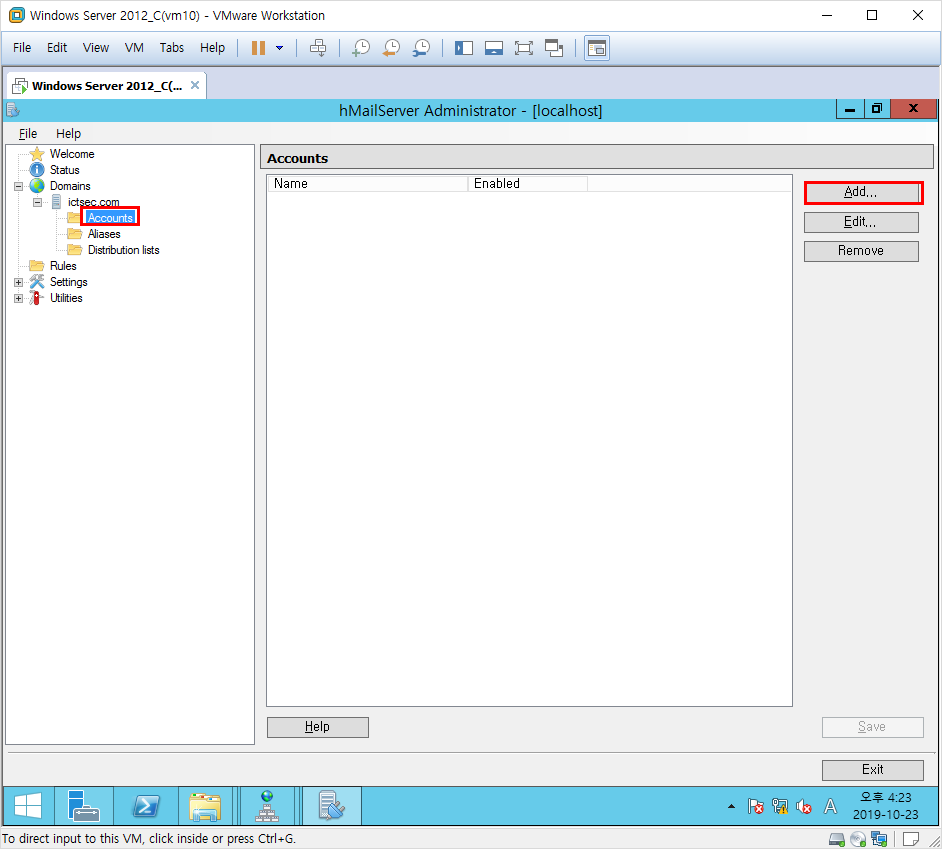This screenshot has height=849, width=942.
Task: Click hMailServer Administrator taskbar icon
Action: pyautogui.click(x=331, y=806)
